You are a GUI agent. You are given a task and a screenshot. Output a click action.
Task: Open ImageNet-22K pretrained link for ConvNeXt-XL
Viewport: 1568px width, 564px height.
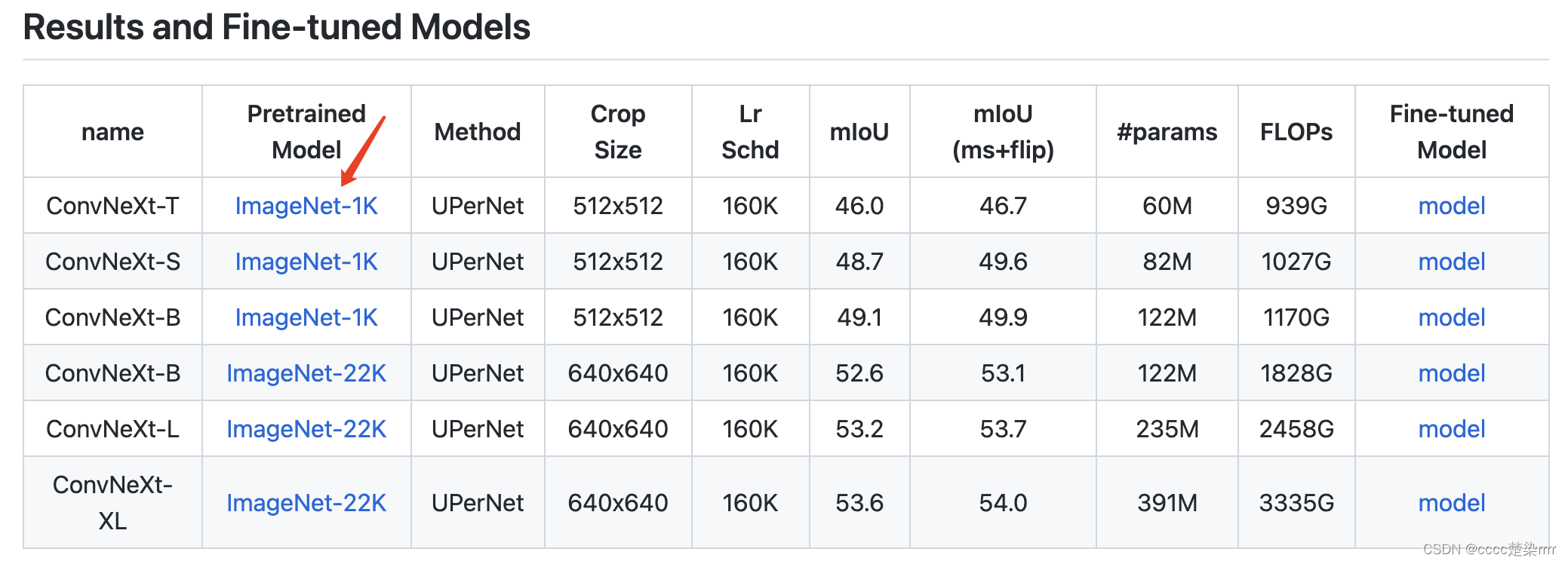(306, 503)
